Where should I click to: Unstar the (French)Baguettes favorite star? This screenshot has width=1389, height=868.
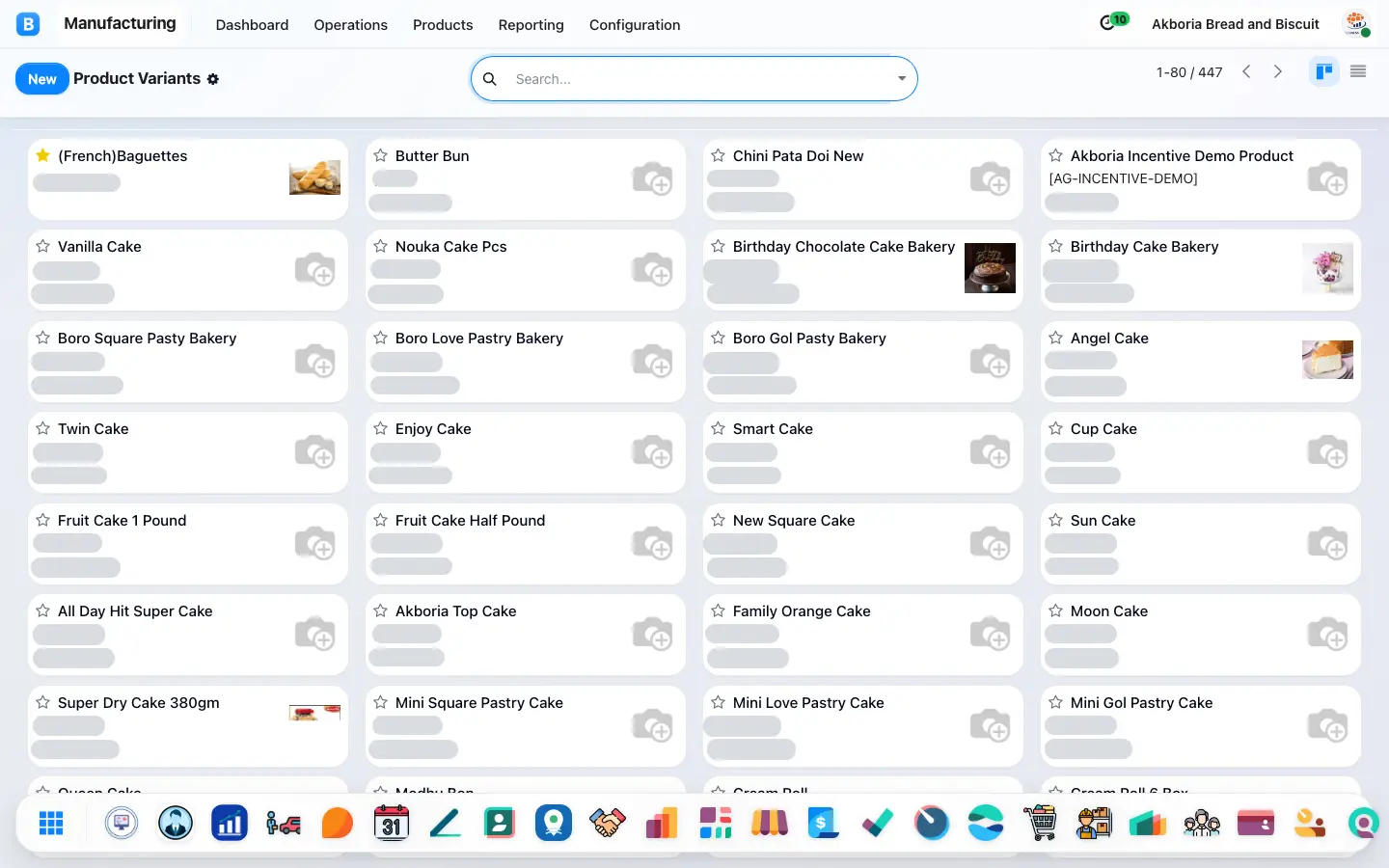click(x=43, y=155)
